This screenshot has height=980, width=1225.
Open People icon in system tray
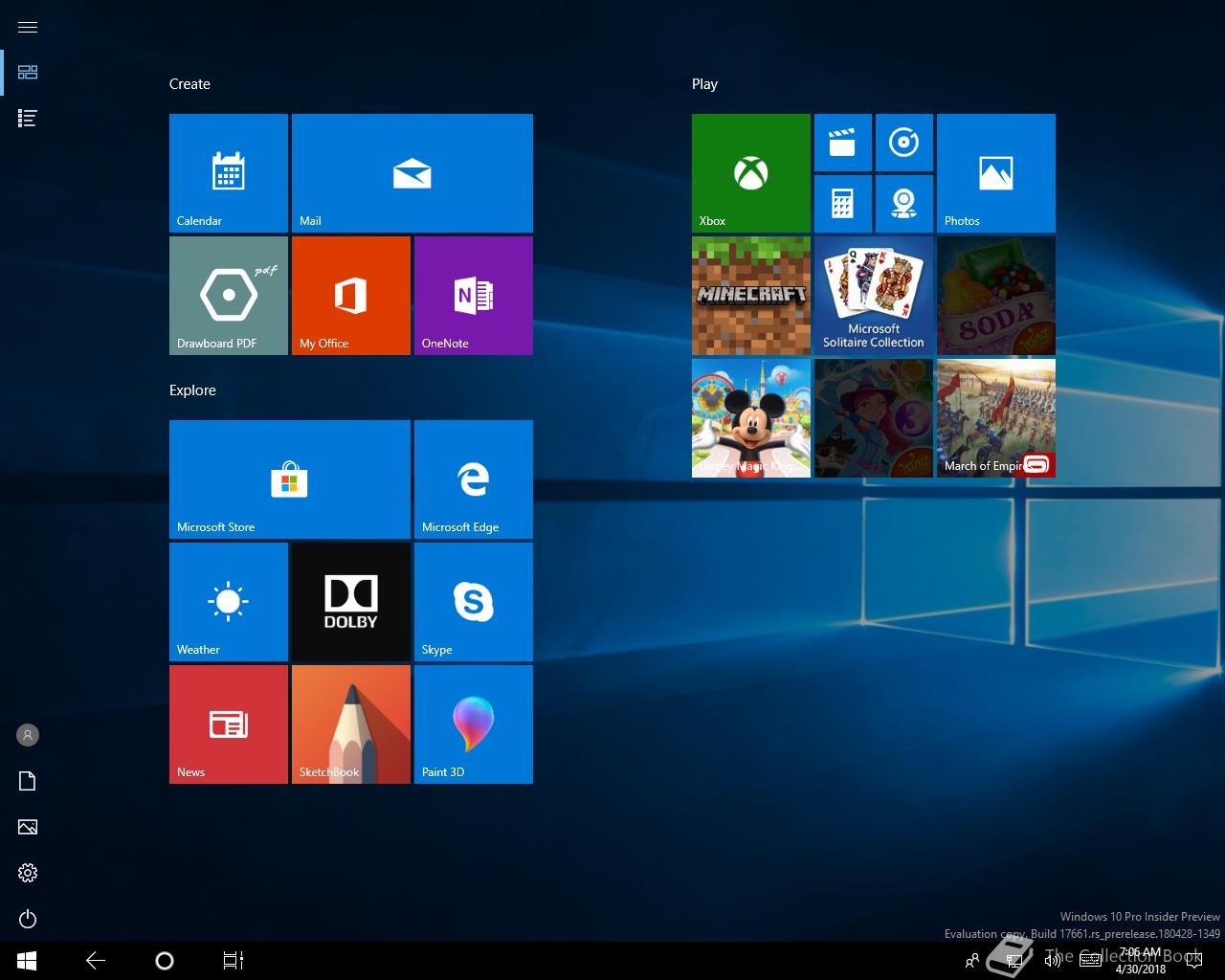(x=972, y=961)
